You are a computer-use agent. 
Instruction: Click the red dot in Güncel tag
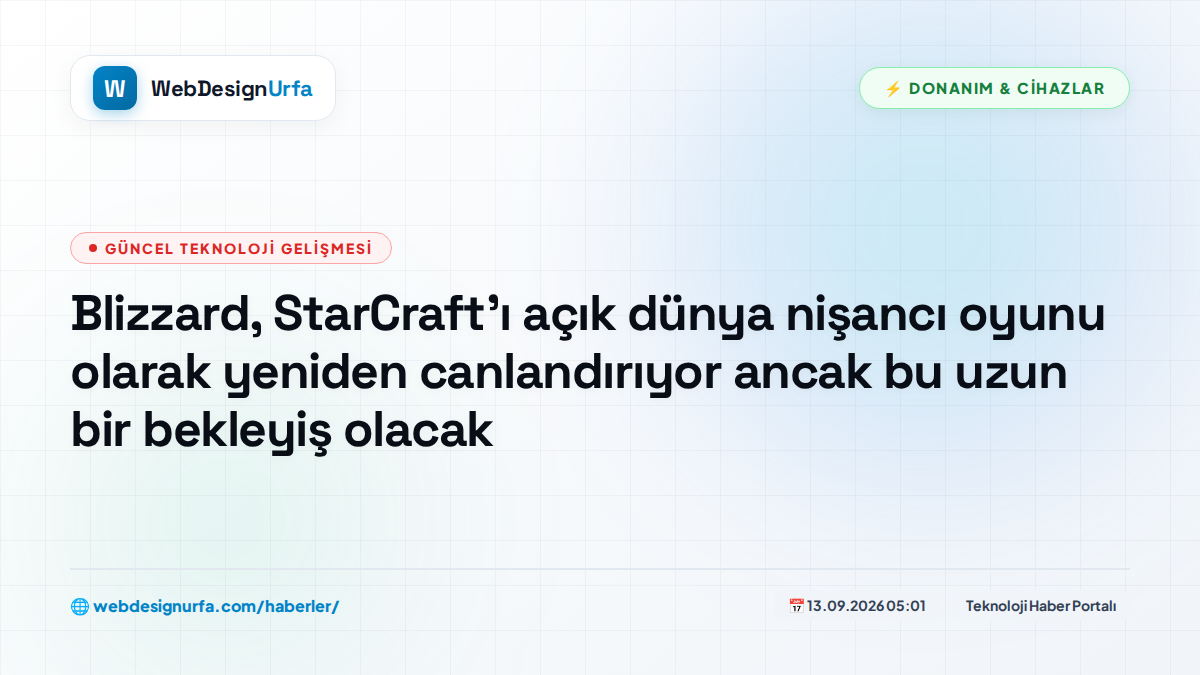(93, 248)
